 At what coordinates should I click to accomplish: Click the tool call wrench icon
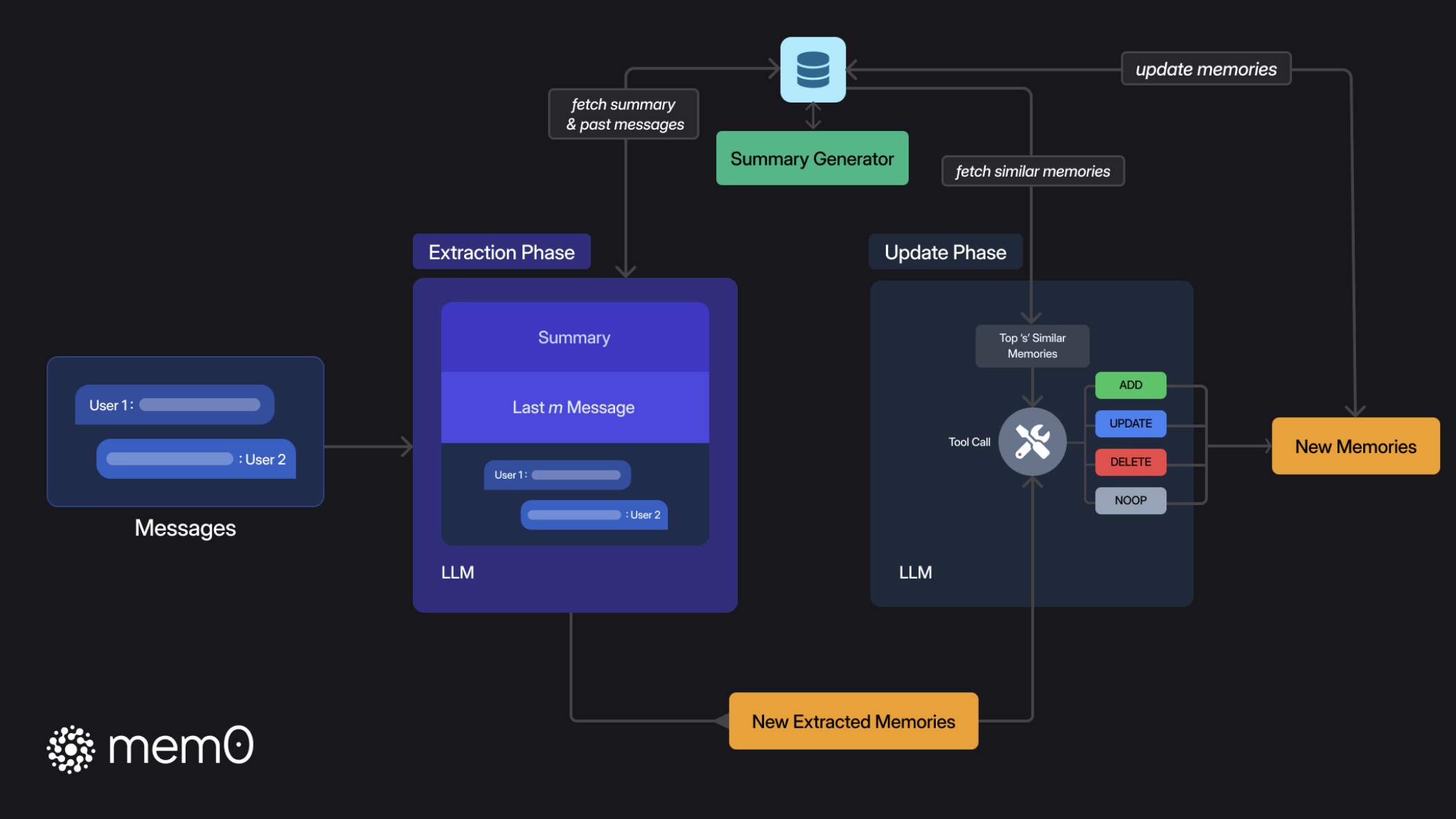[1032, 441]
